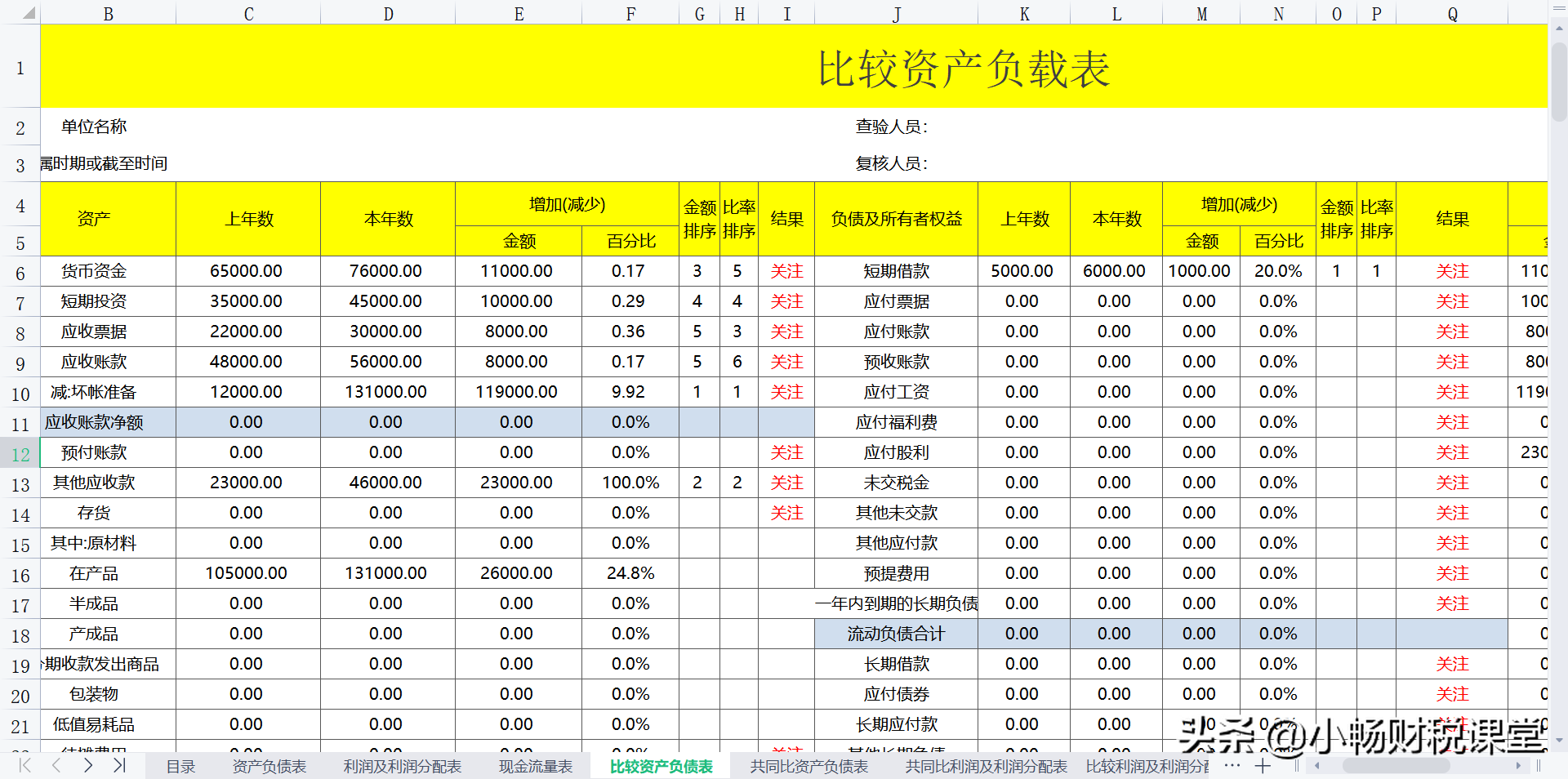Go to the previous sheet tab
This screenshot has width=1568, height=779.
tap(56, 767)
